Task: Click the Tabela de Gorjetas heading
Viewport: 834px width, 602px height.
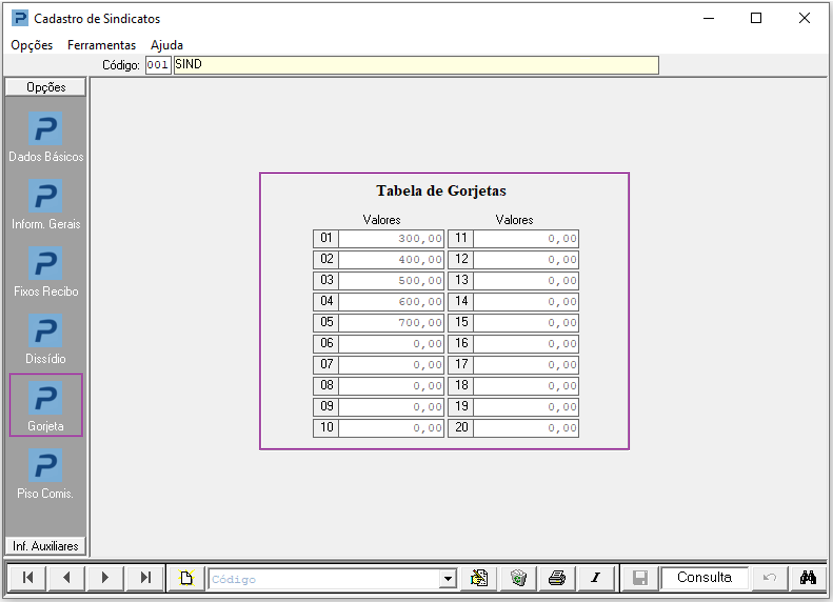Action: [441, 190]
